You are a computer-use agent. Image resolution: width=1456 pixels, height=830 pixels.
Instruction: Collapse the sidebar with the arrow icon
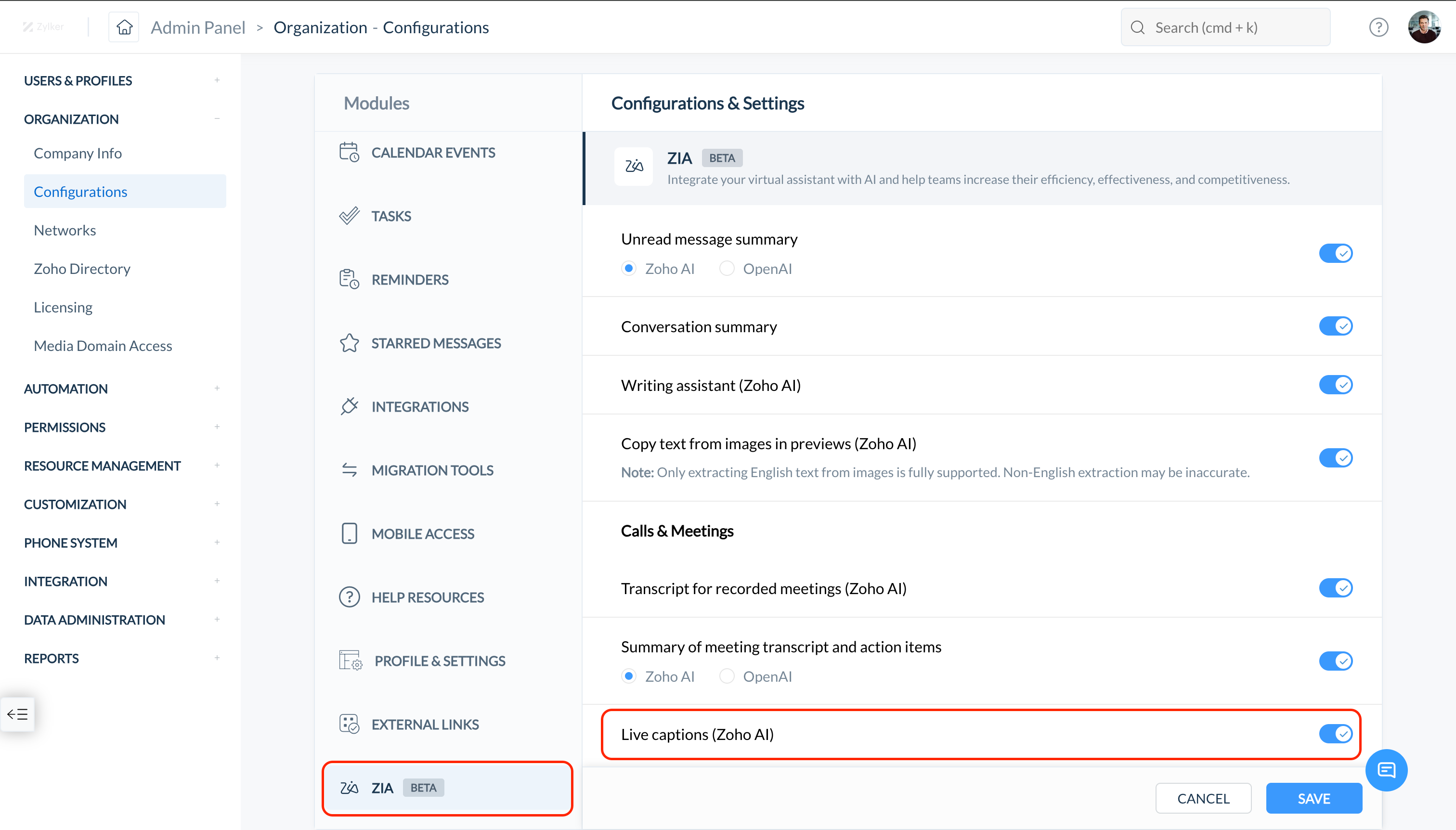tap(17, 713)
